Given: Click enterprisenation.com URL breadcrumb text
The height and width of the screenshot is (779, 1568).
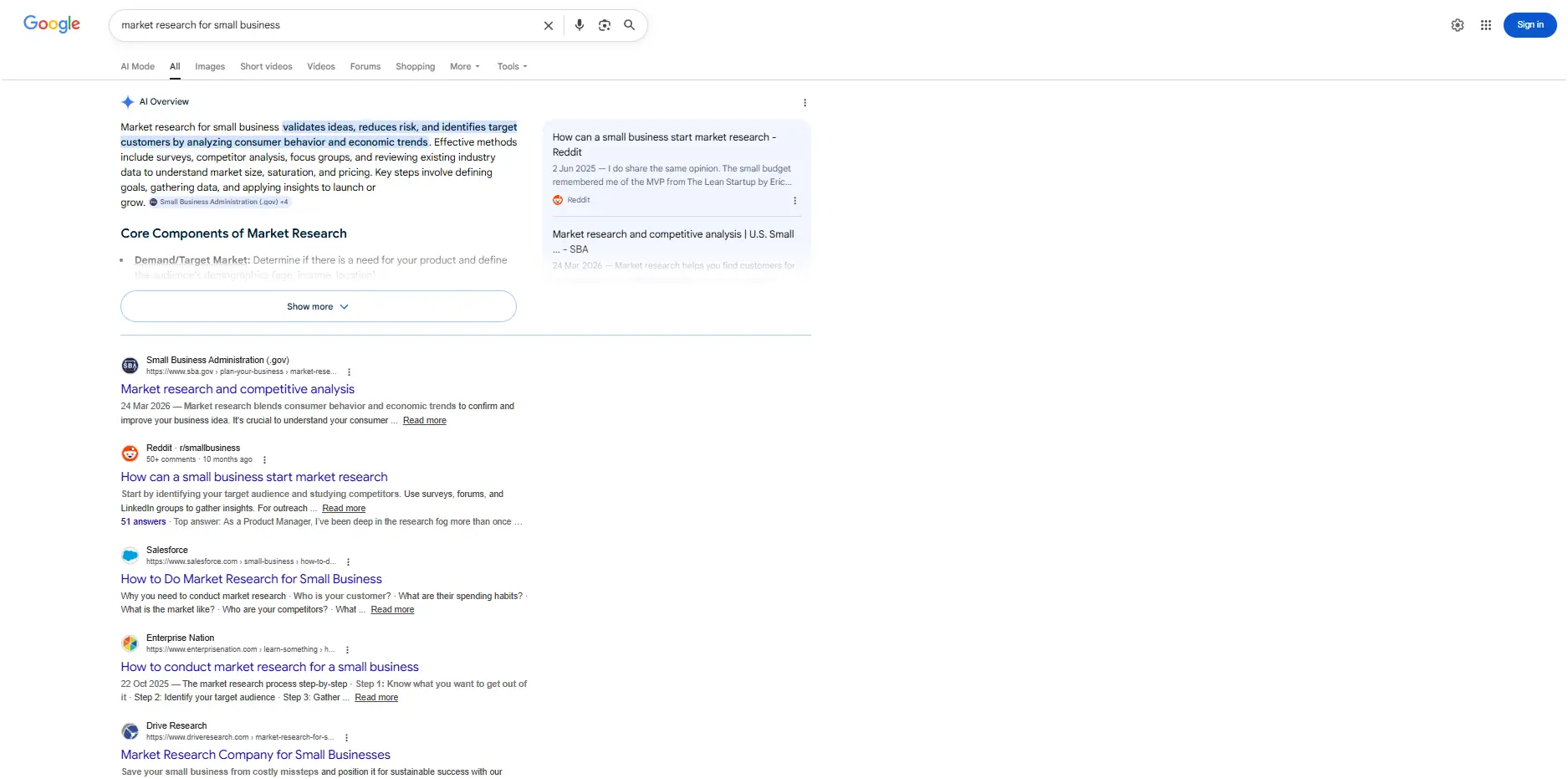Looking at the screenshot, I should tap(240, 650).
